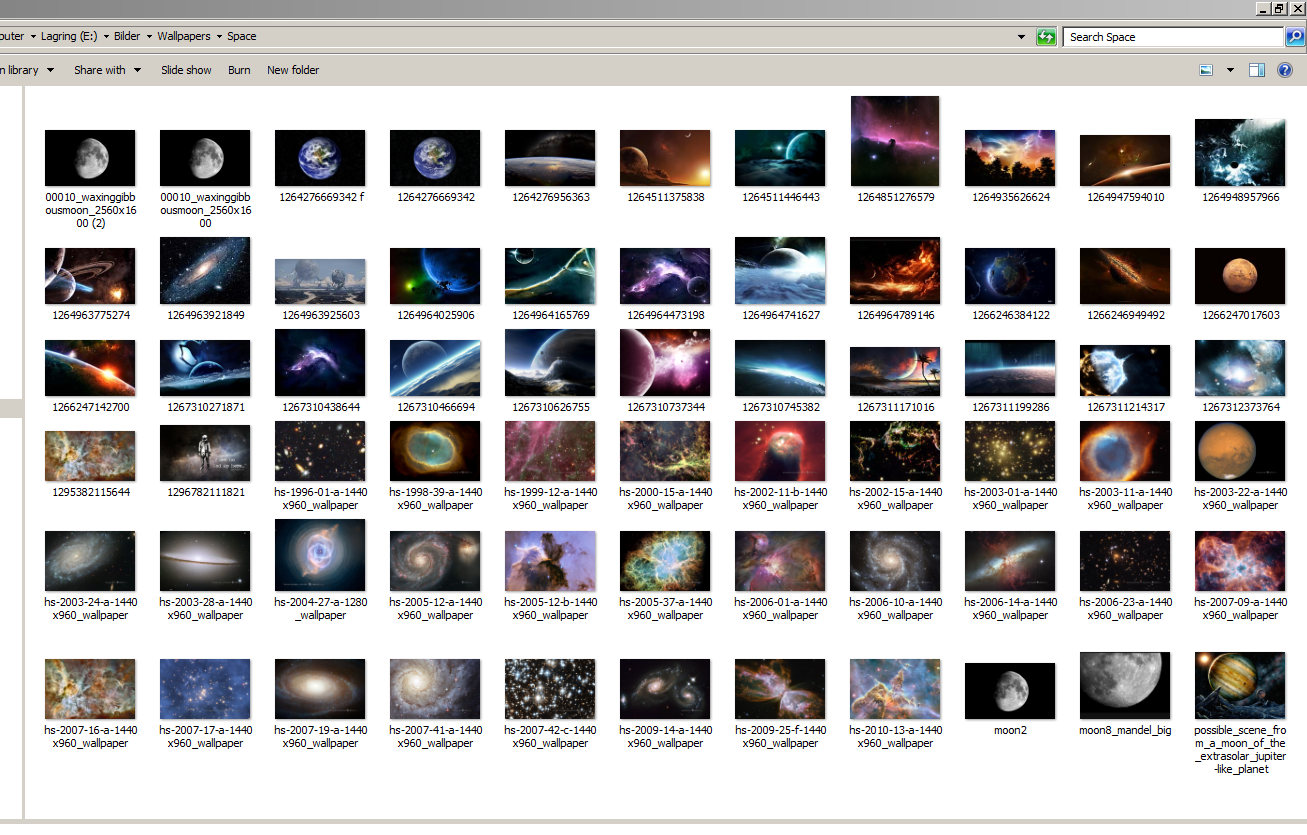Open the Include in library dropdown arrow
Screen dimensions: 1307x835
click(x=50, y=70)
